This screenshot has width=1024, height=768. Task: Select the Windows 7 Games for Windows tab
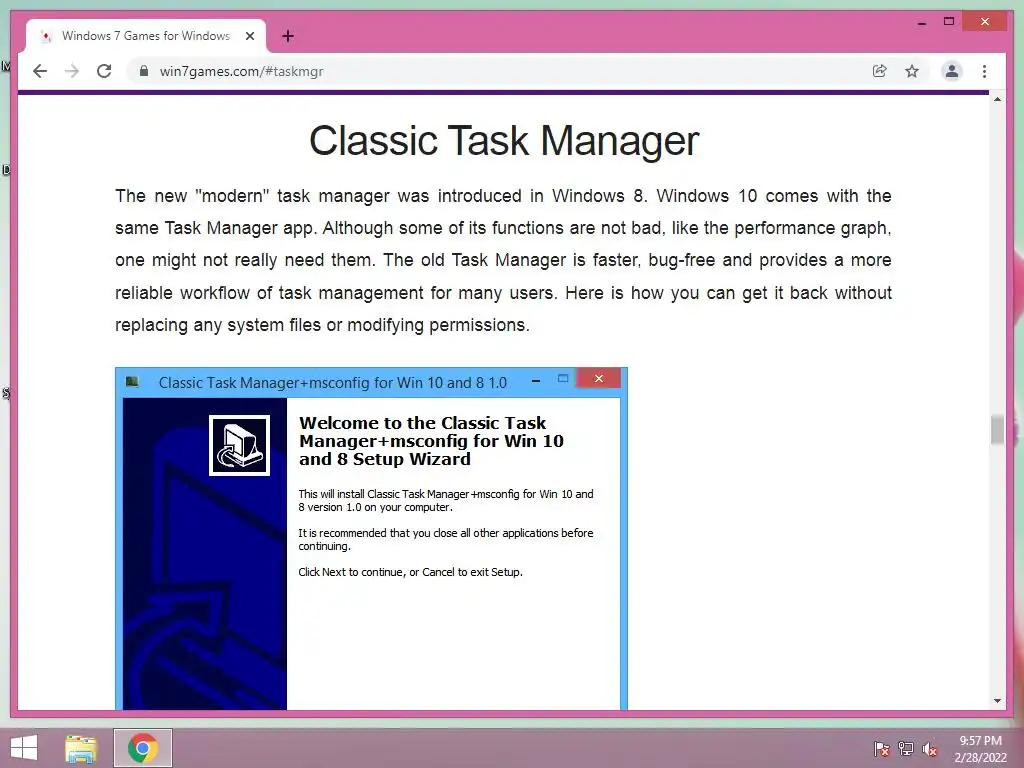coord(146,36)
